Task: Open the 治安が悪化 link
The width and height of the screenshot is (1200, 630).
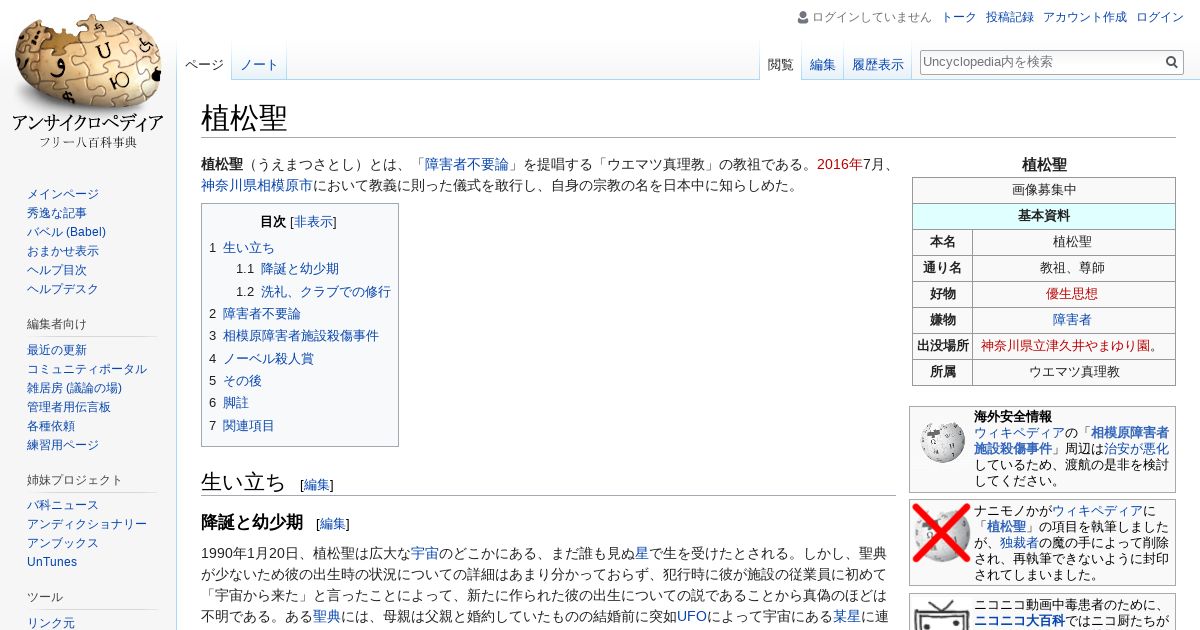Action: point(1134,449)
